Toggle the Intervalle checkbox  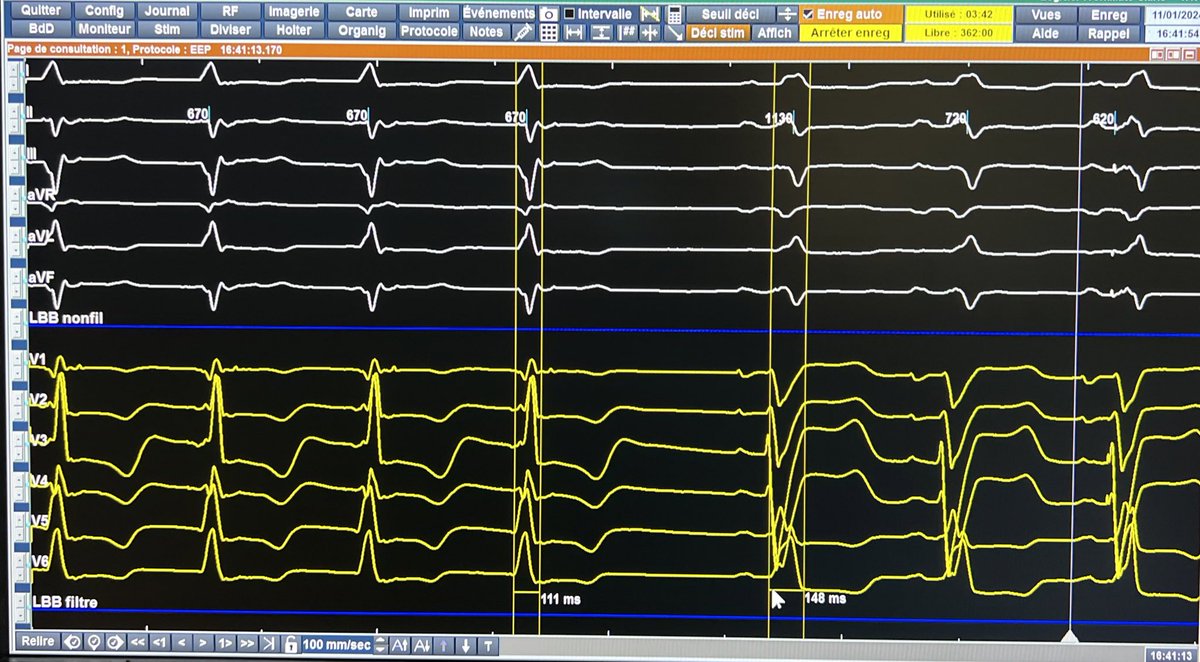pos(570,14)
